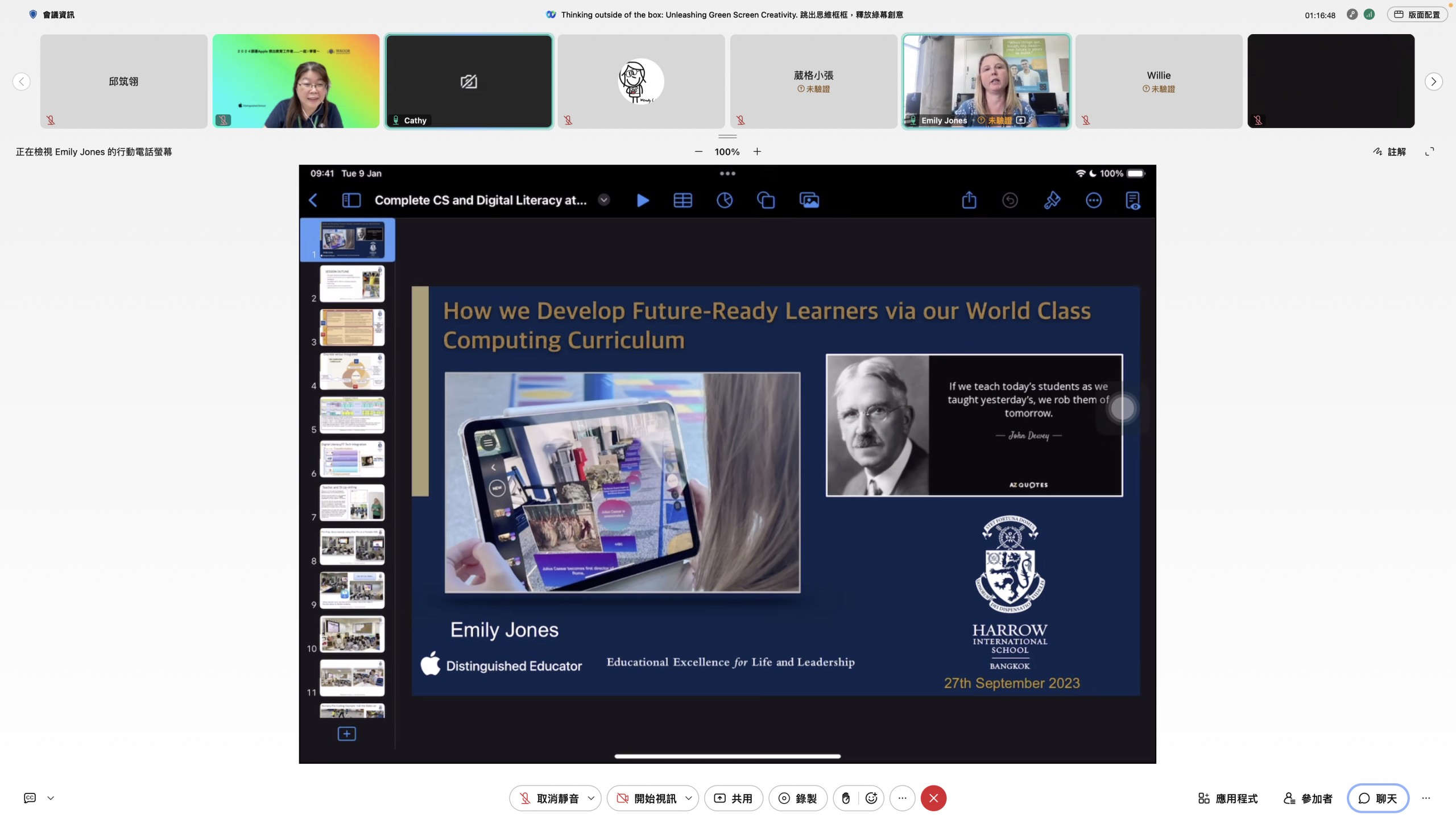
Task: Select slide 4 thumbnail in navigator
Action: click(x=352, y=371)
